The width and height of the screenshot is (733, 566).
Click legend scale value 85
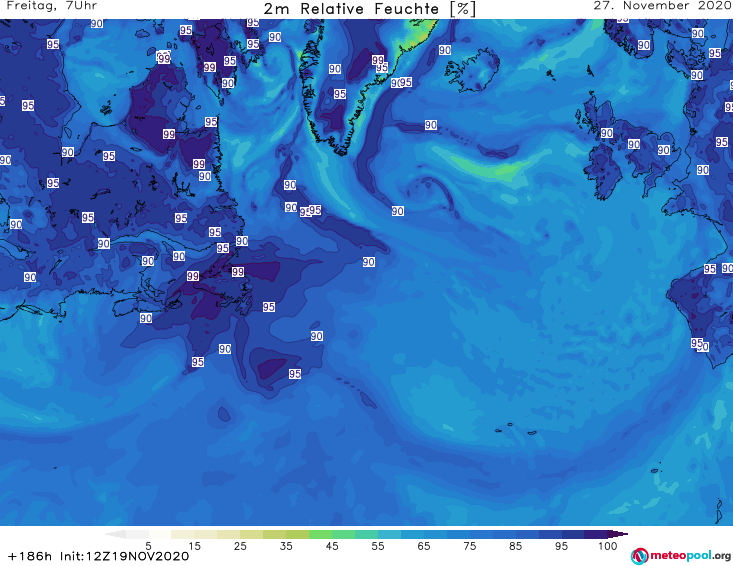click(x=516, y=546)
